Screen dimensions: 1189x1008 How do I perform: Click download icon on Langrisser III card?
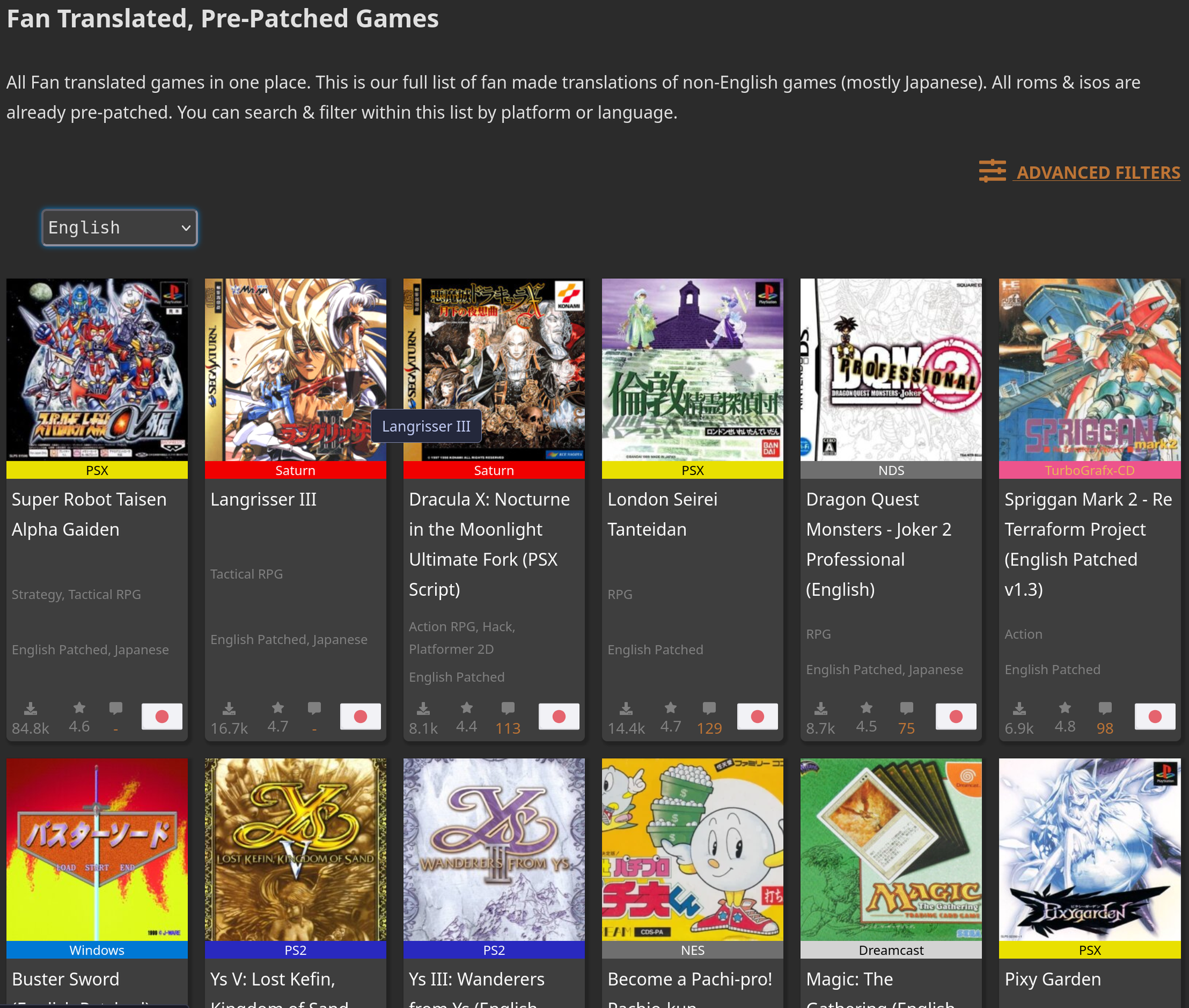point(229,708)
